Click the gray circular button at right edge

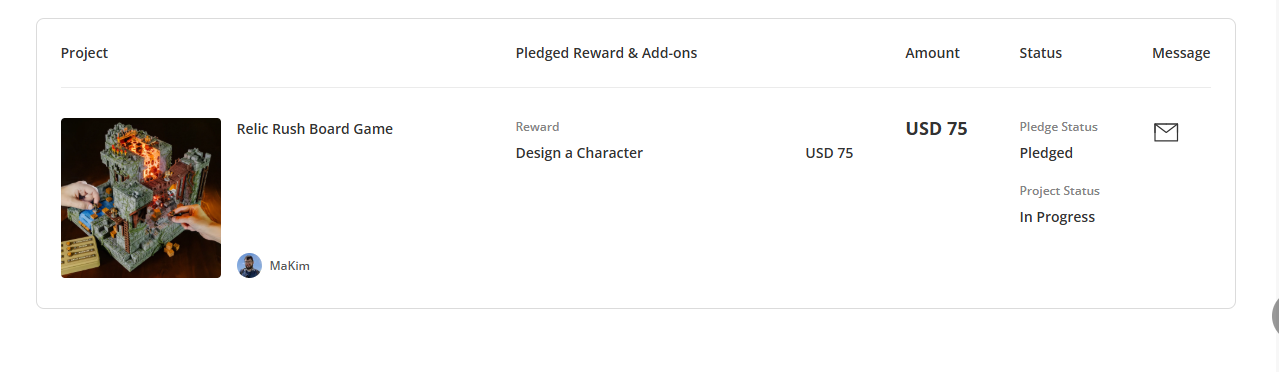pos(1275,315)
